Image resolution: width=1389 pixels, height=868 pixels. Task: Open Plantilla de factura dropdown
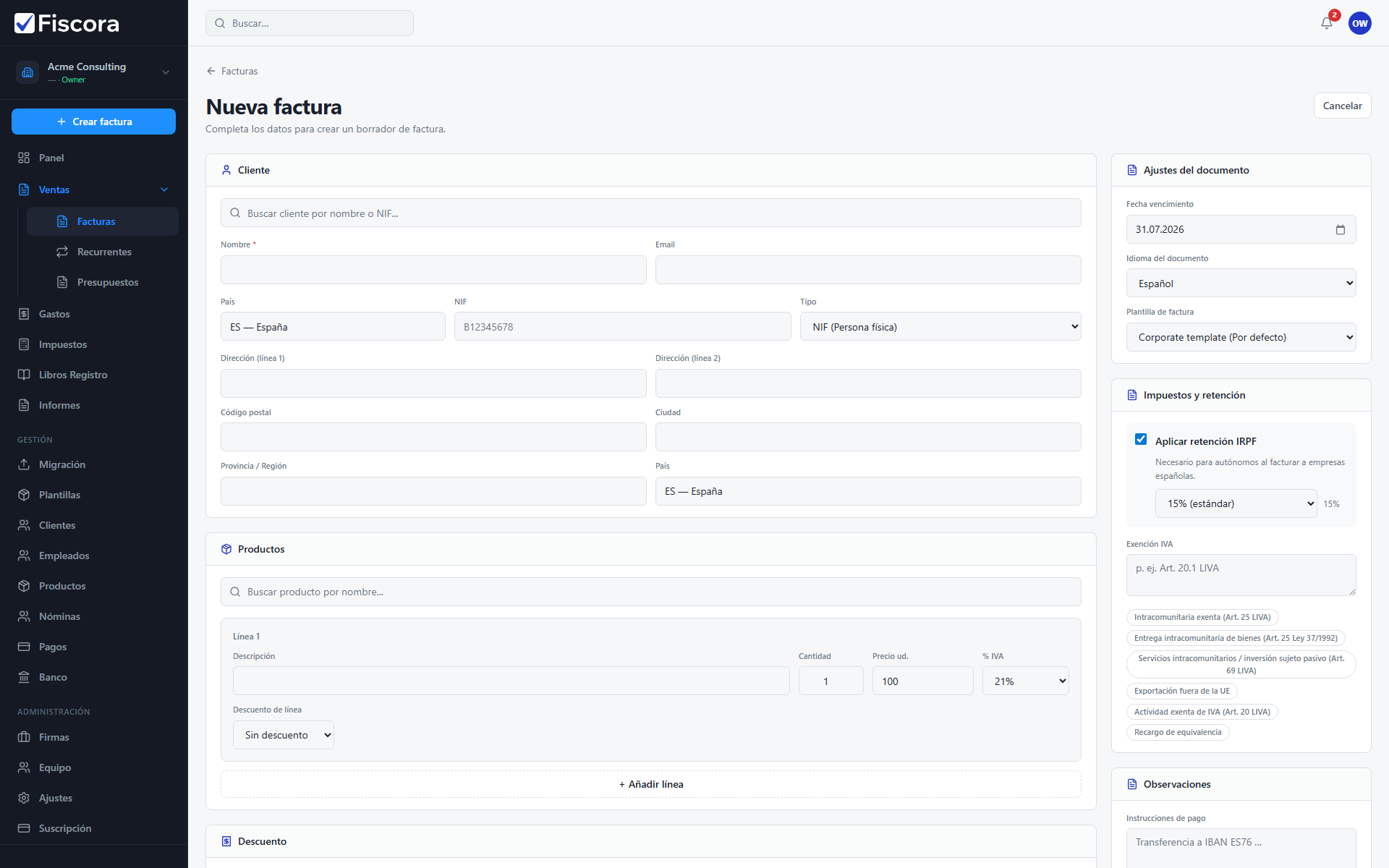(1241, 337)
